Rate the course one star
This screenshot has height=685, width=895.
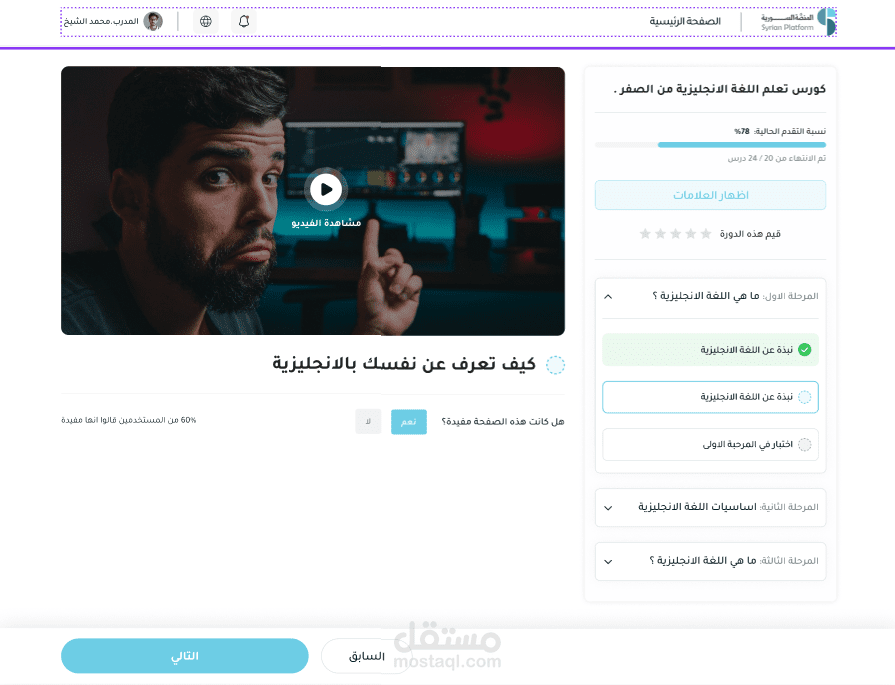[x=706, y=233]
